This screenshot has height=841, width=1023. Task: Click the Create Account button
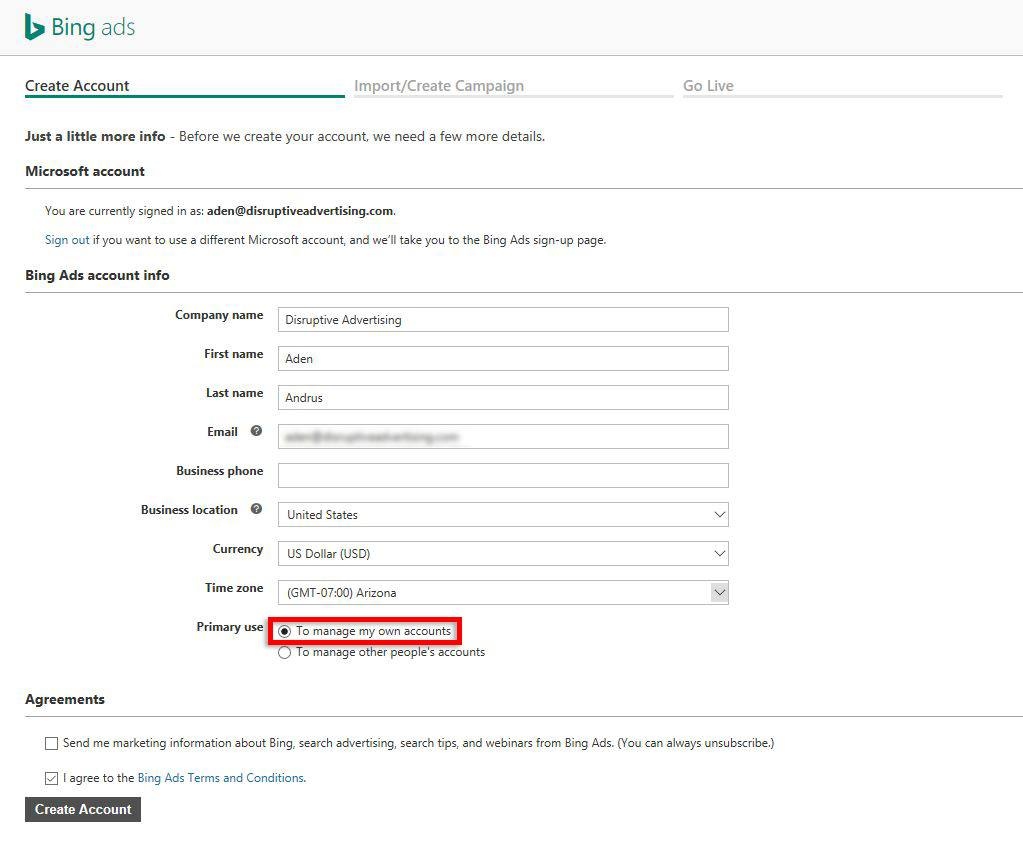coord(83,810)
